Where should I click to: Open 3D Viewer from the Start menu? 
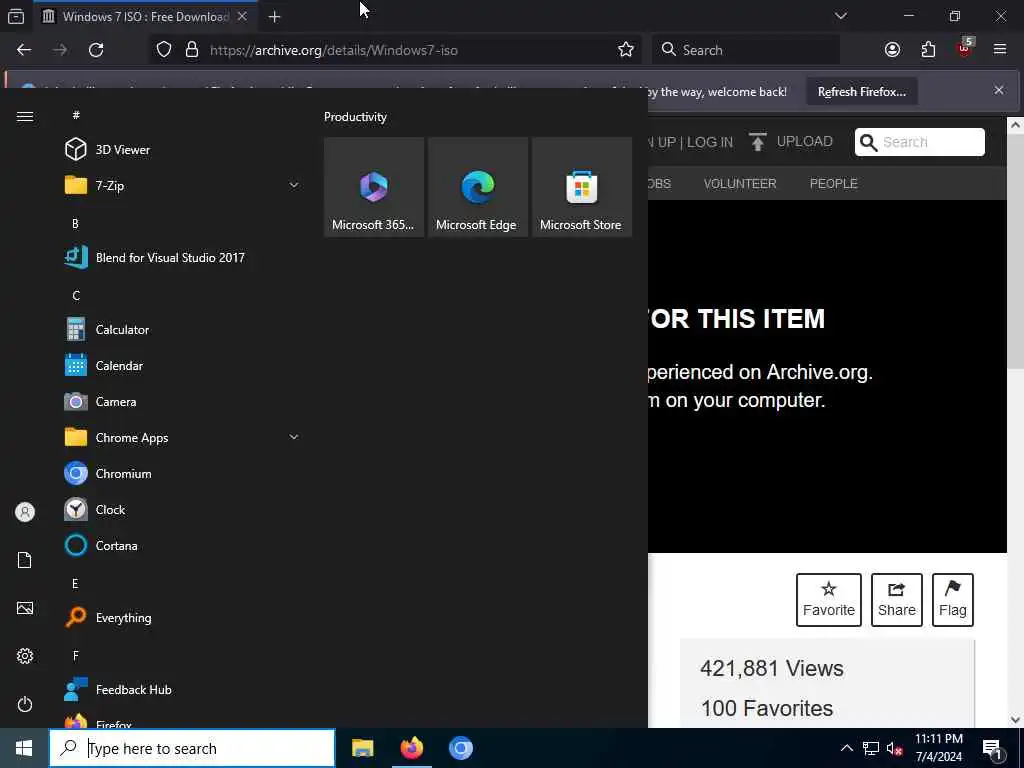coord(182,150)
